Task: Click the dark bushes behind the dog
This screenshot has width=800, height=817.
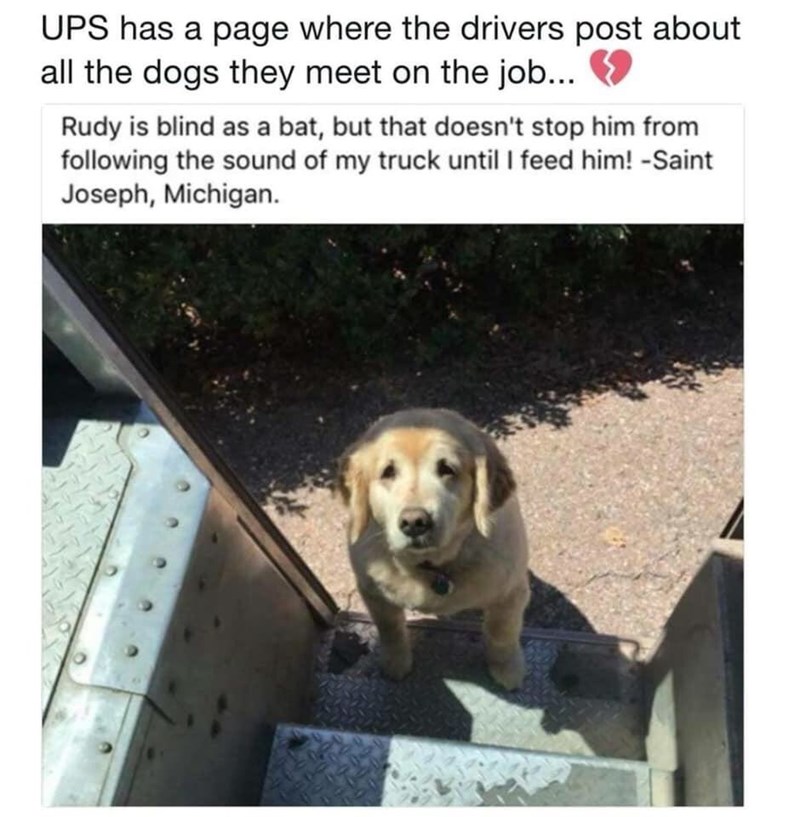Action: pyautogui.click(x=365, y=292)
